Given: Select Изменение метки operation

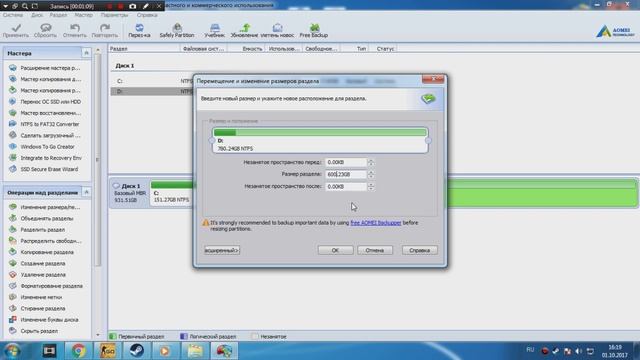Looking at the screenshot, I should pos(36,297).
